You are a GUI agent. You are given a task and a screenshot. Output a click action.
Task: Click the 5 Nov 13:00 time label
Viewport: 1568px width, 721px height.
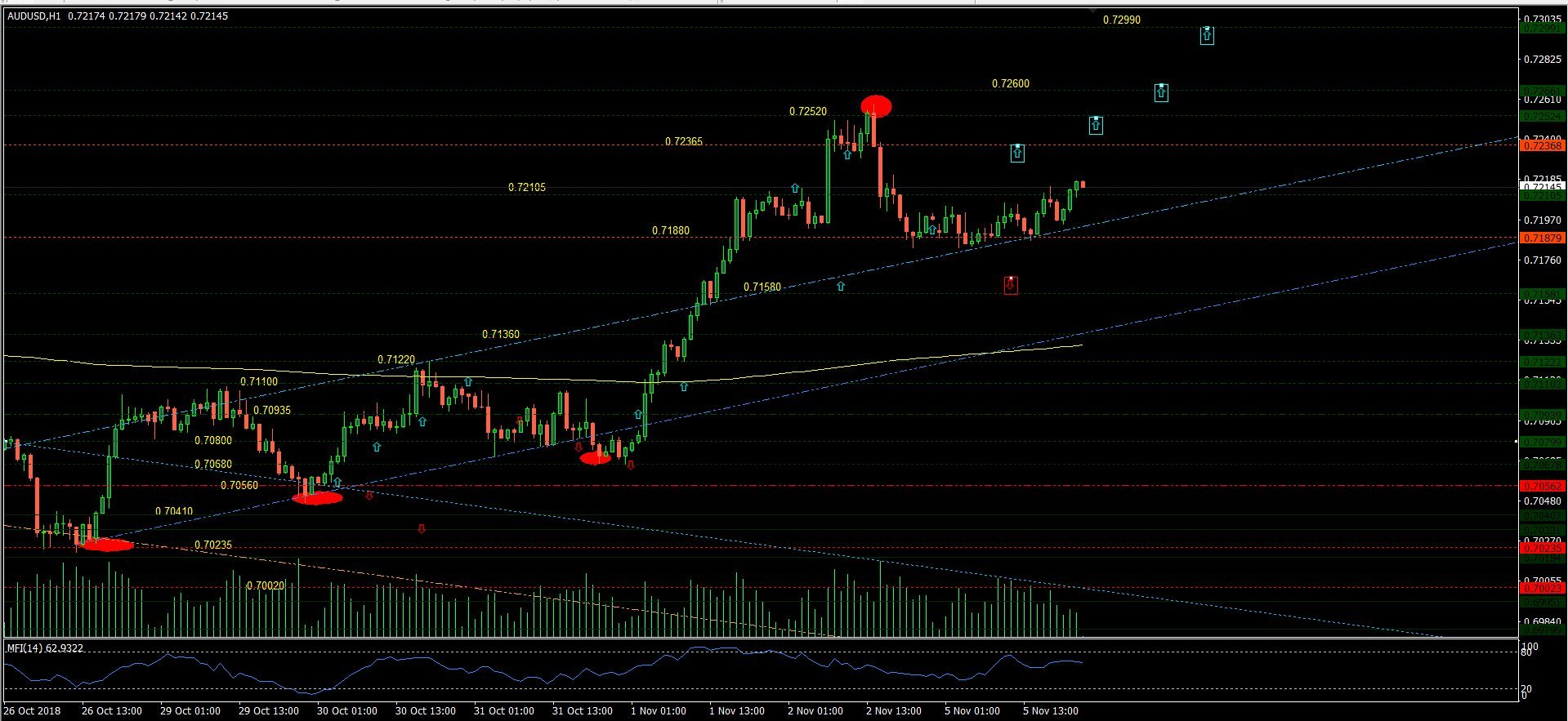pyautogui.click(x=1051, y=711)
